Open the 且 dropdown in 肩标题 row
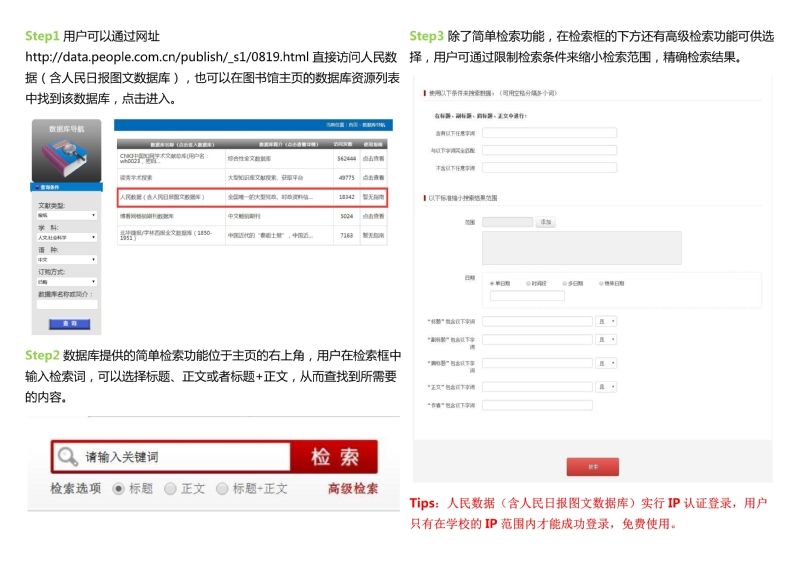The width and height of the screenshot is (799, 565). pyautogui.click(x=606, y=363)
